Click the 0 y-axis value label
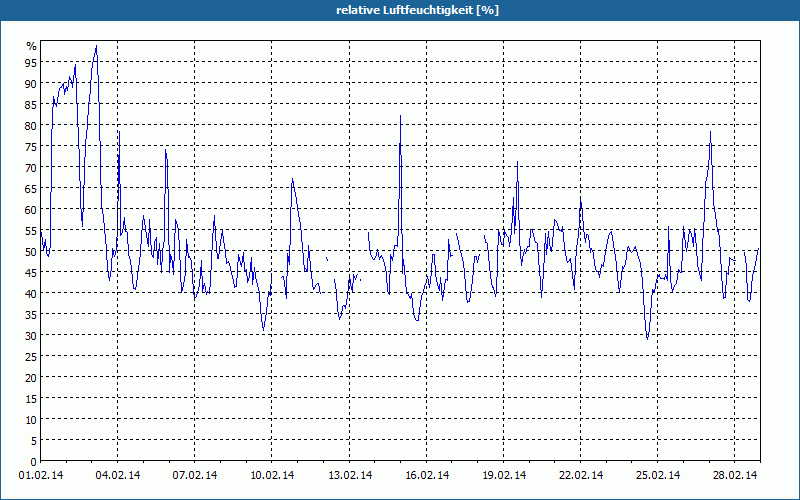 click(33, 461)
